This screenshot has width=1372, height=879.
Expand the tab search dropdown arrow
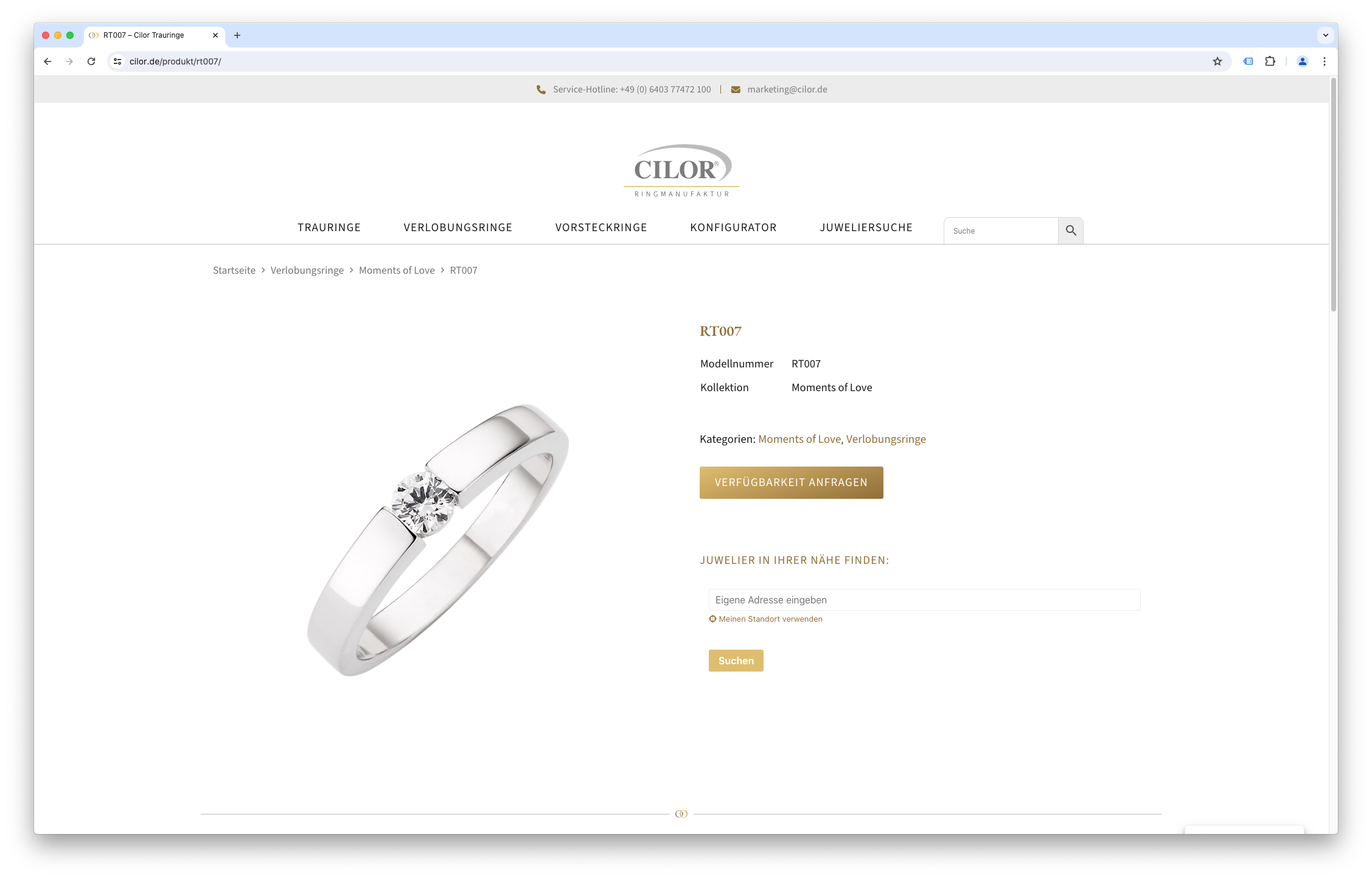(x=1325, y=35)
